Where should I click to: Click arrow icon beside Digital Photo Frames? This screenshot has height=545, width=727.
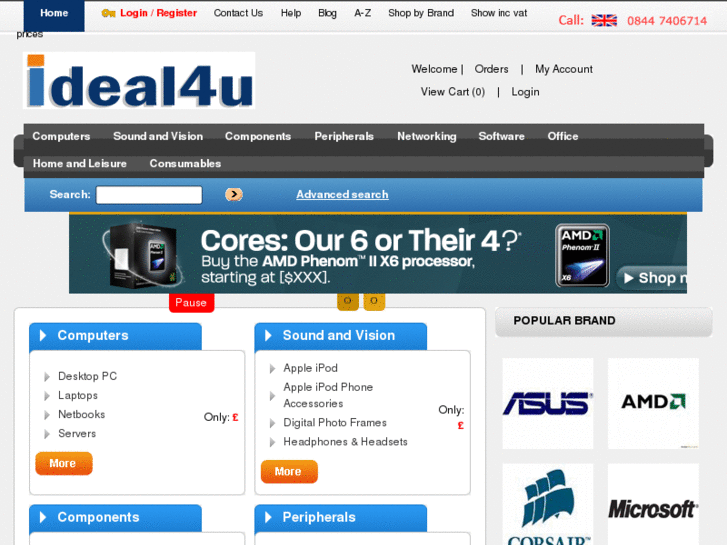pos(272,423)
